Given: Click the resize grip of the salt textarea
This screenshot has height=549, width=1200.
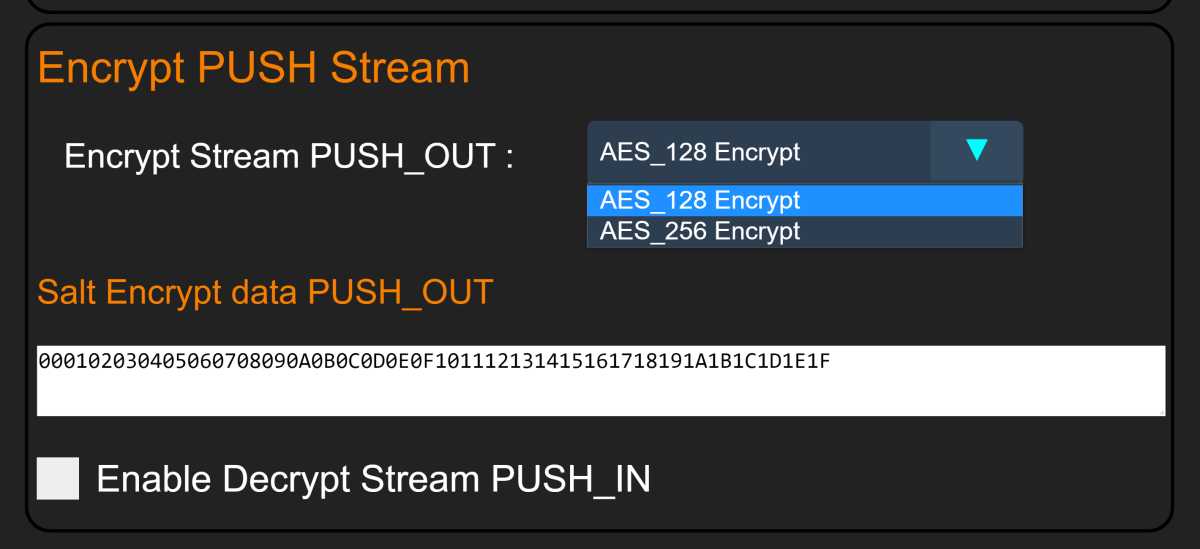Looking at the screenshot, I should click(1160, 410).
